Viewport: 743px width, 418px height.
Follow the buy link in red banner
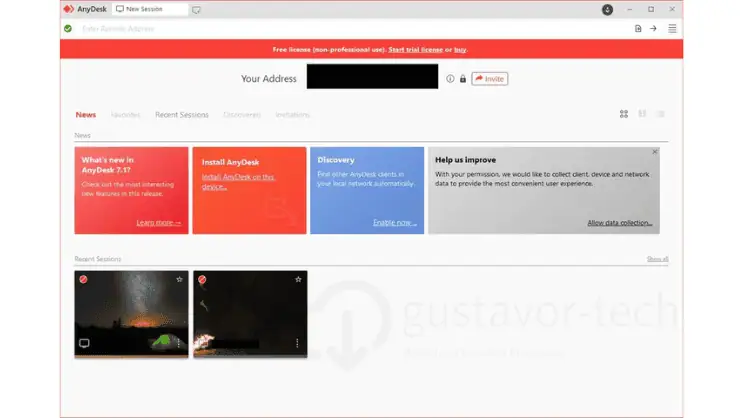460,49
